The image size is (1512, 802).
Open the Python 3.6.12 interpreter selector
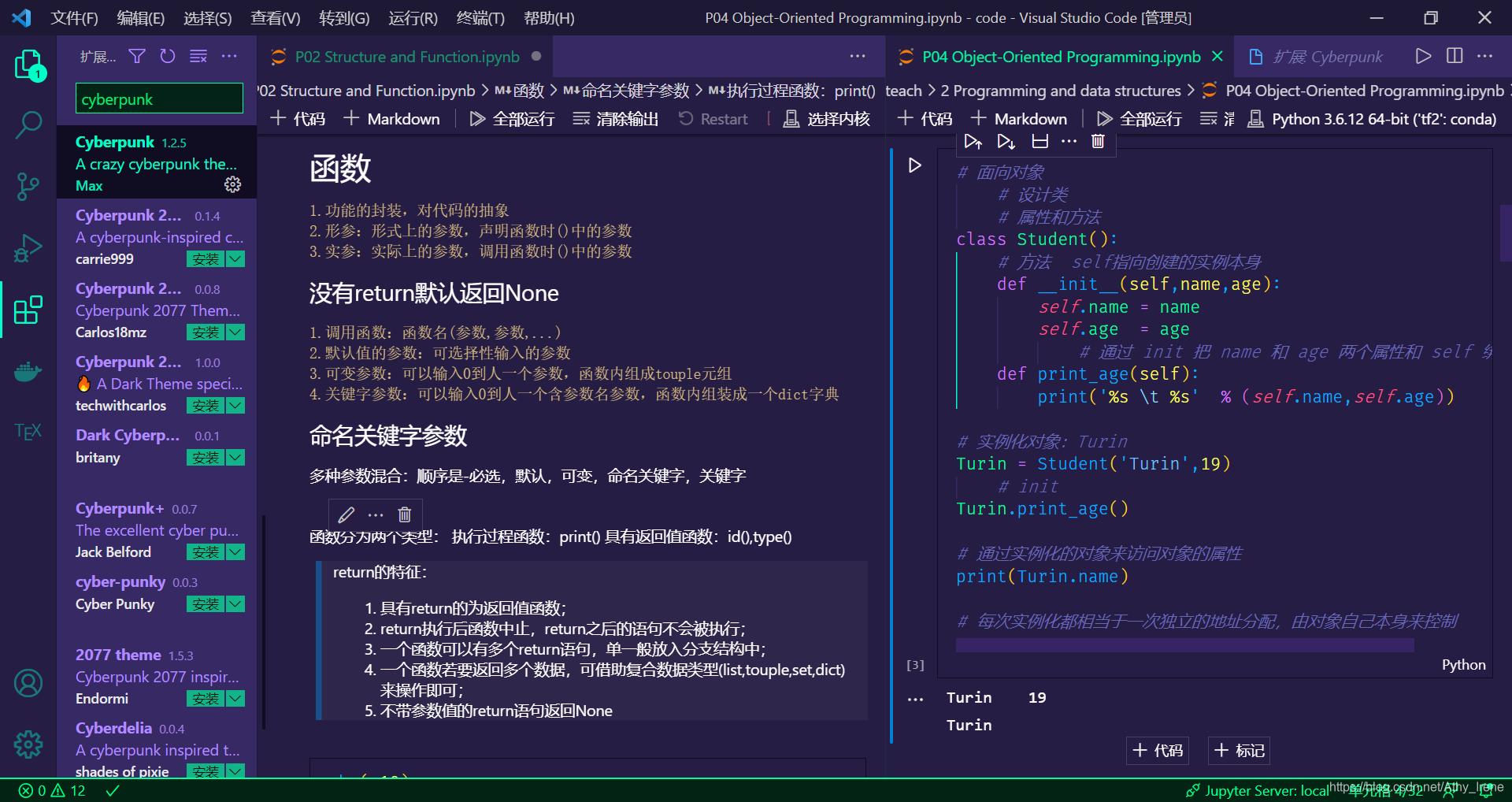click(1384, 119)
